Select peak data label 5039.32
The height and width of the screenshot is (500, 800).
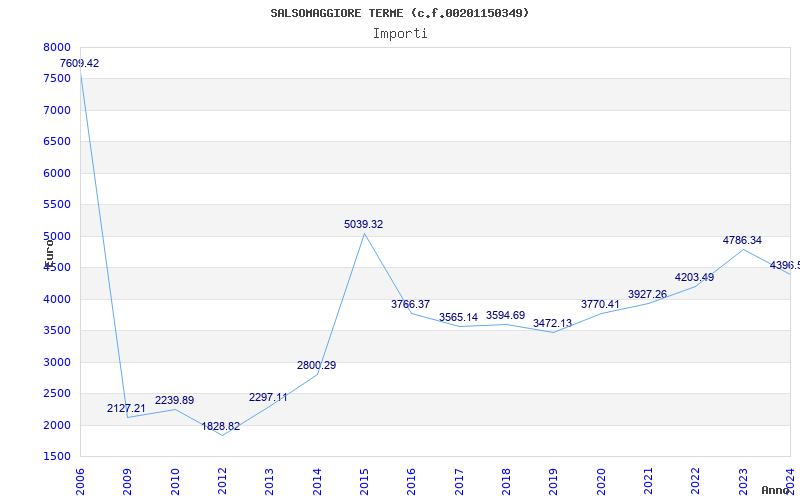(x=363, y=224)
